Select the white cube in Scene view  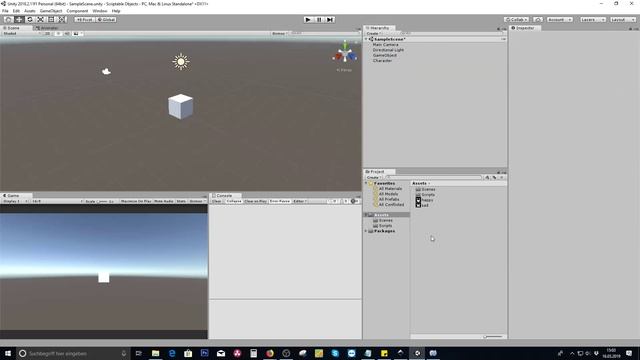click(180, 107)
